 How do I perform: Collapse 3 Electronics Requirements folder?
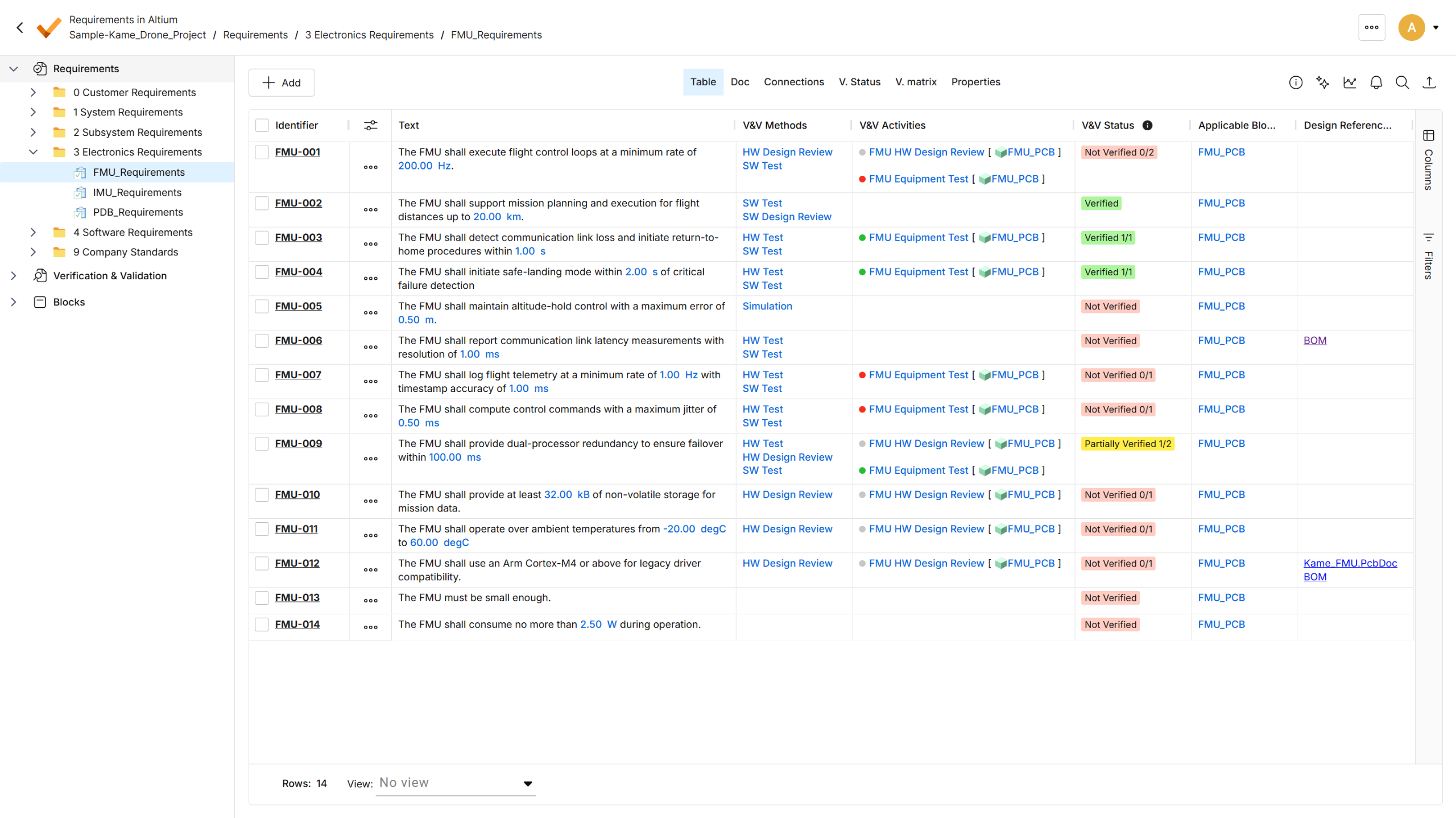coord(33,152)
